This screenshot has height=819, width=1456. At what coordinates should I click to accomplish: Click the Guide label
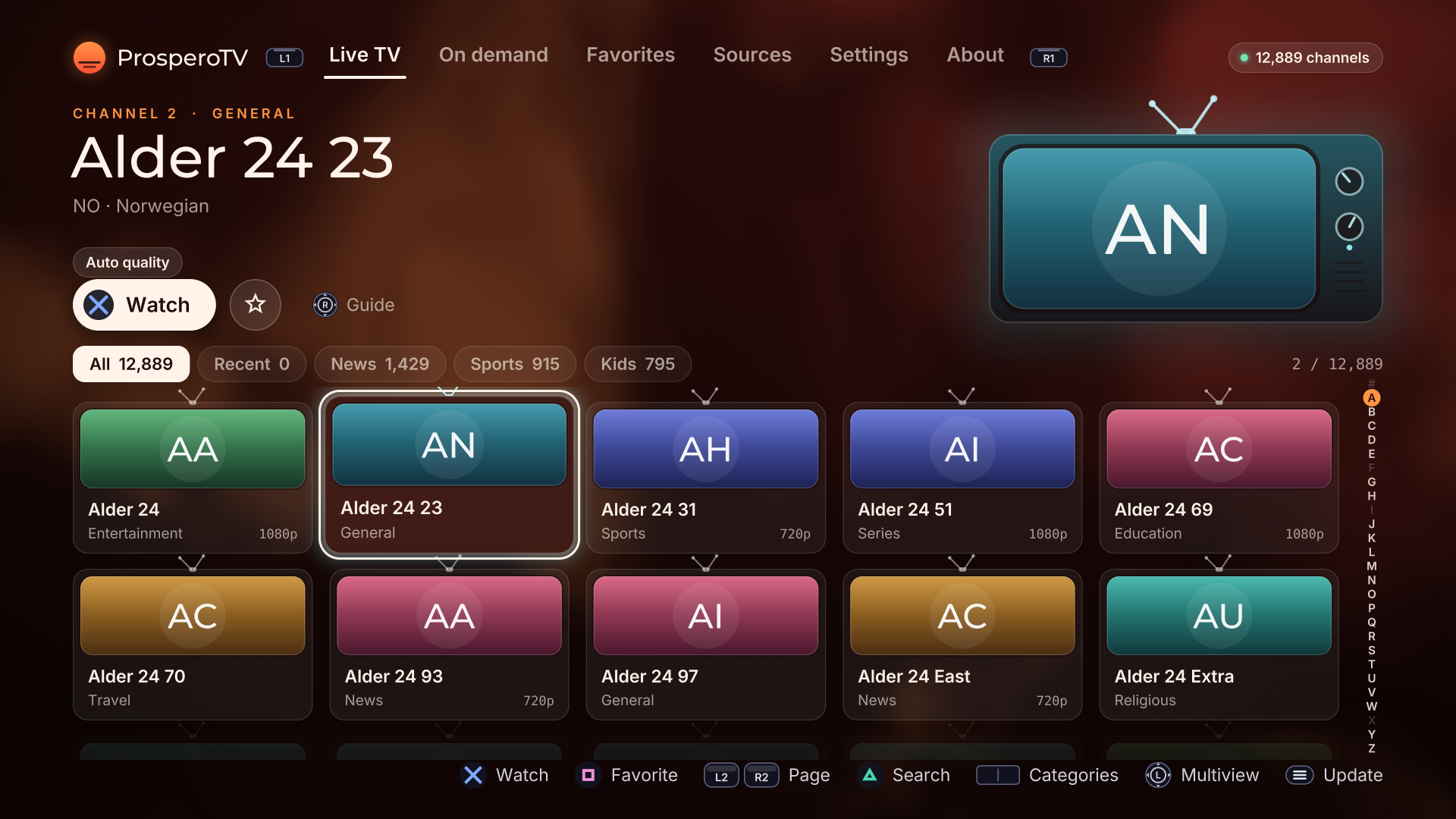[x=370, y=305]
